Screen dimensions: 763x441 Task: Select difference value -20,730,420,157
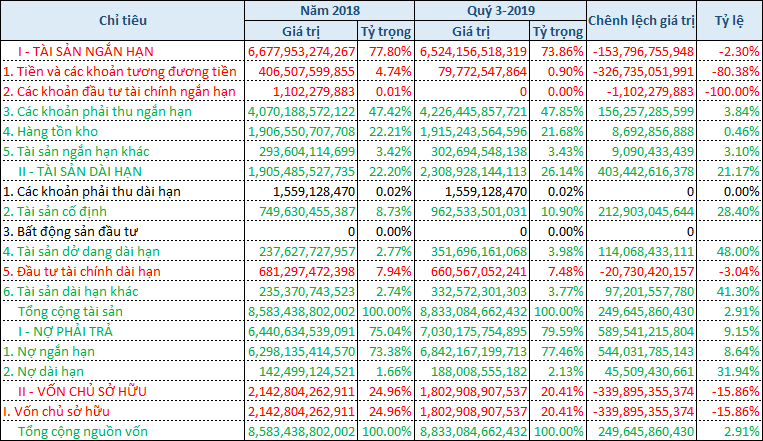coord(646,271)
